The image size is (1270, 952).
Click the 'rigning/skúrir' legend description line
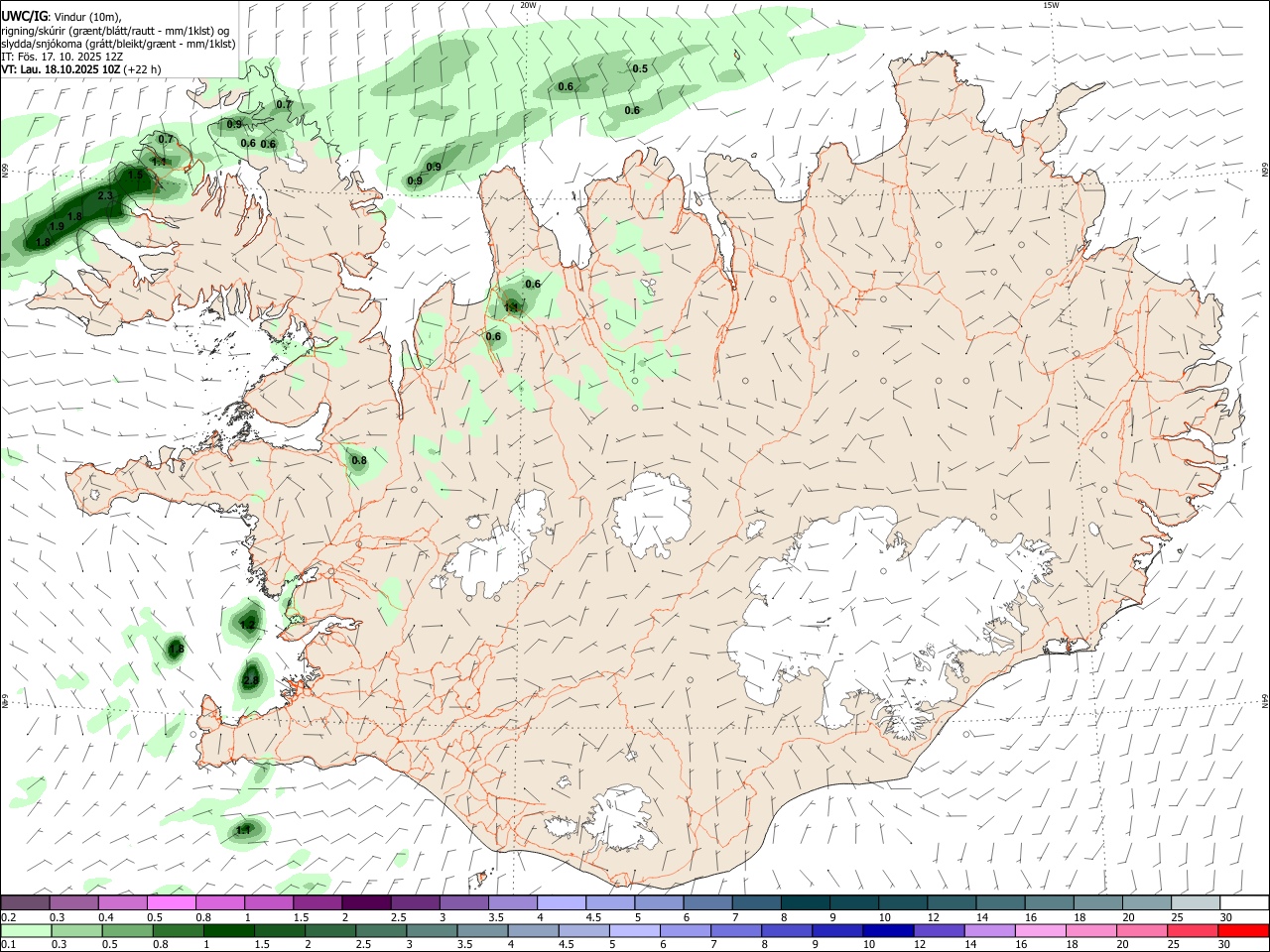click(115, 30)
